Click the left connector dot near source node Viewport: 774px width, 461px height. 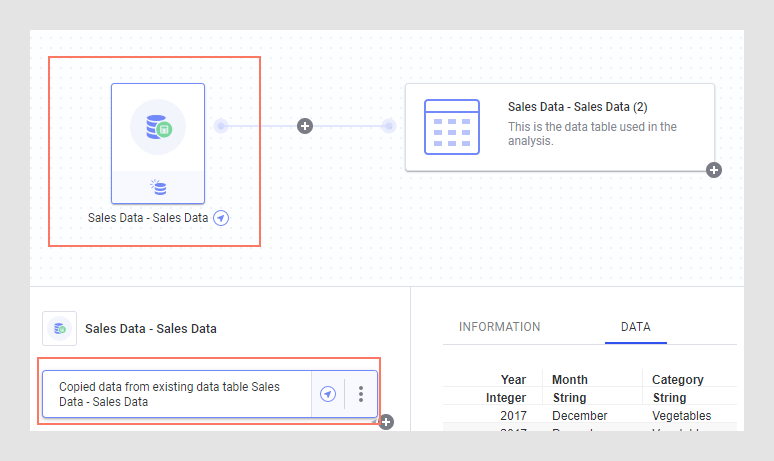[221, 126]
